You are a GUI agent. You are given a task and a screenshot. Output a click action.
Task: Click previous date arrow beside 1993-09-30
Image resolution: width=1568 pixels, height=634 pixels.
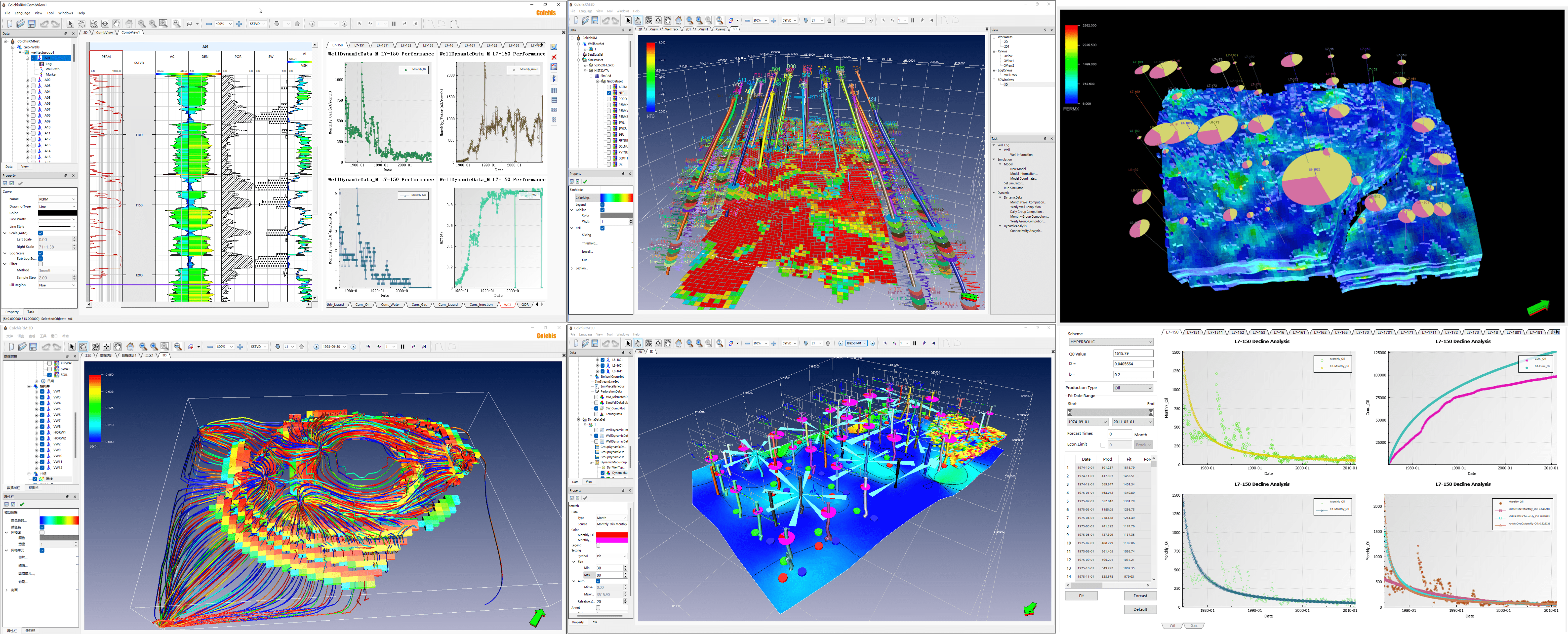317,346
